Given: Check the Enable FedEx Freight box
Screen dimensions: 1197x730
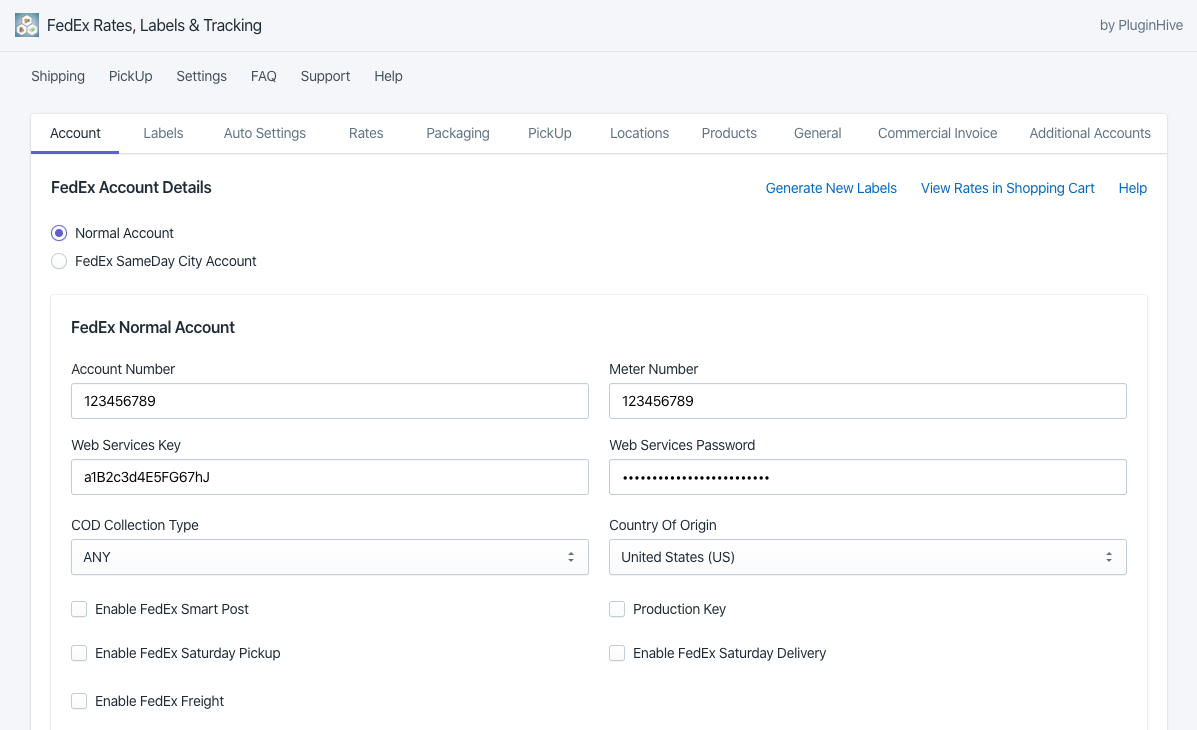Looking at the screenshot, I should (x=79, y=701).
